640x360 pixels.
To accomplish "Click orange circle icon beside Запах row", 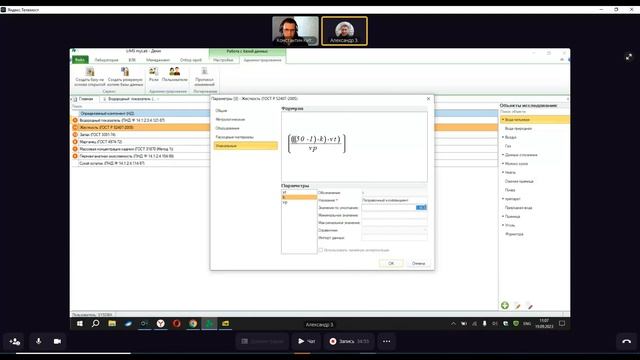I will [x=75, y=135].
